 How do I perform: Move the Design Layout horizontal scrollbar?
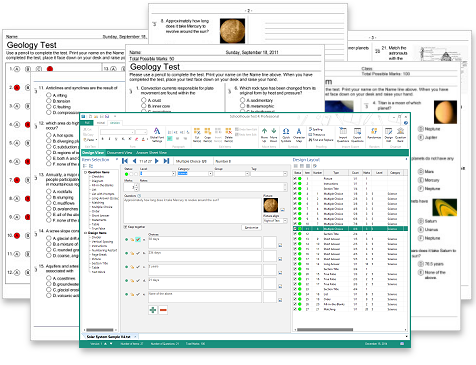pyautogui.click(x=325, y=330)
